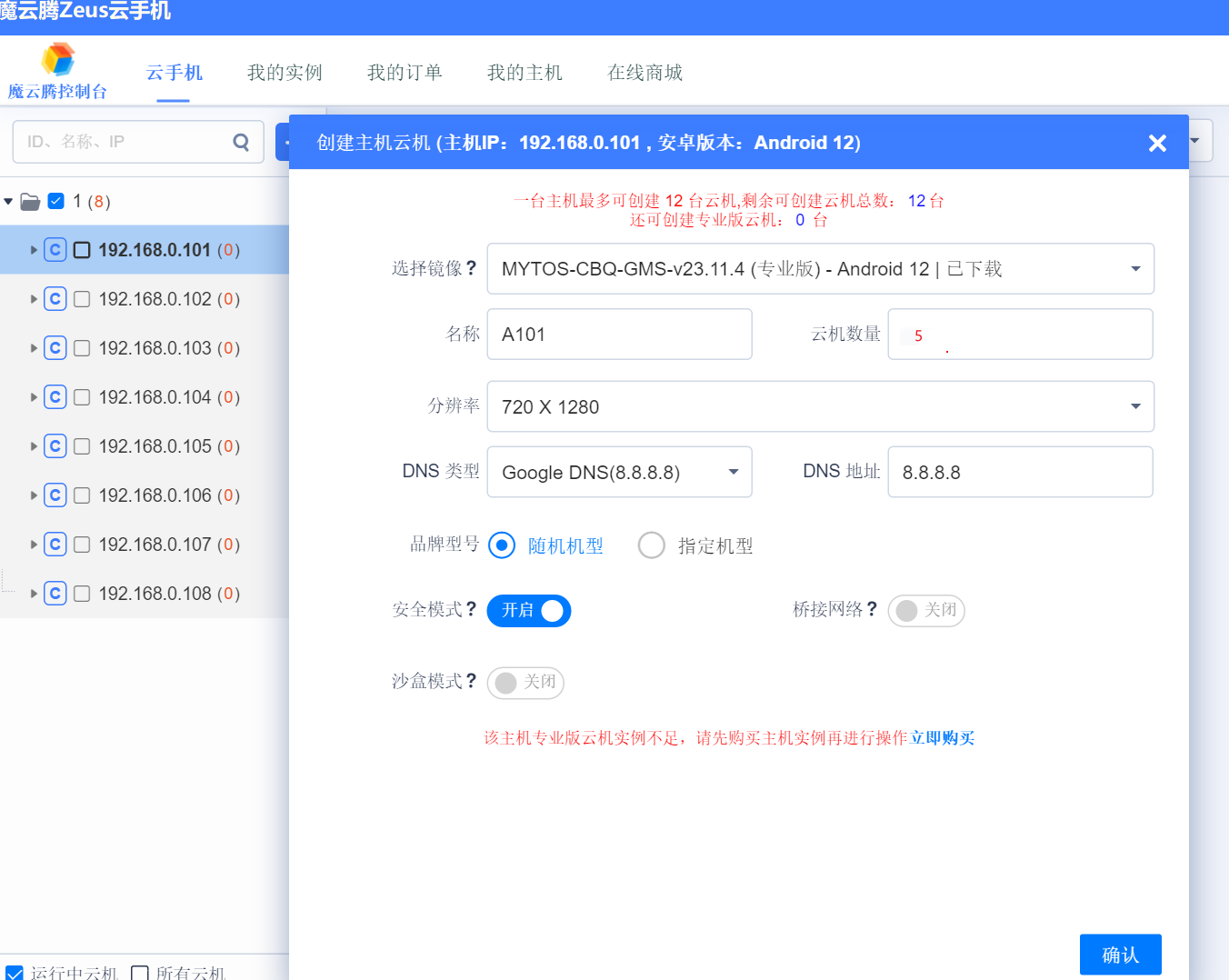
Task: Click the C icon for host 192.168.0.103
Action: [x=55, y=348]
